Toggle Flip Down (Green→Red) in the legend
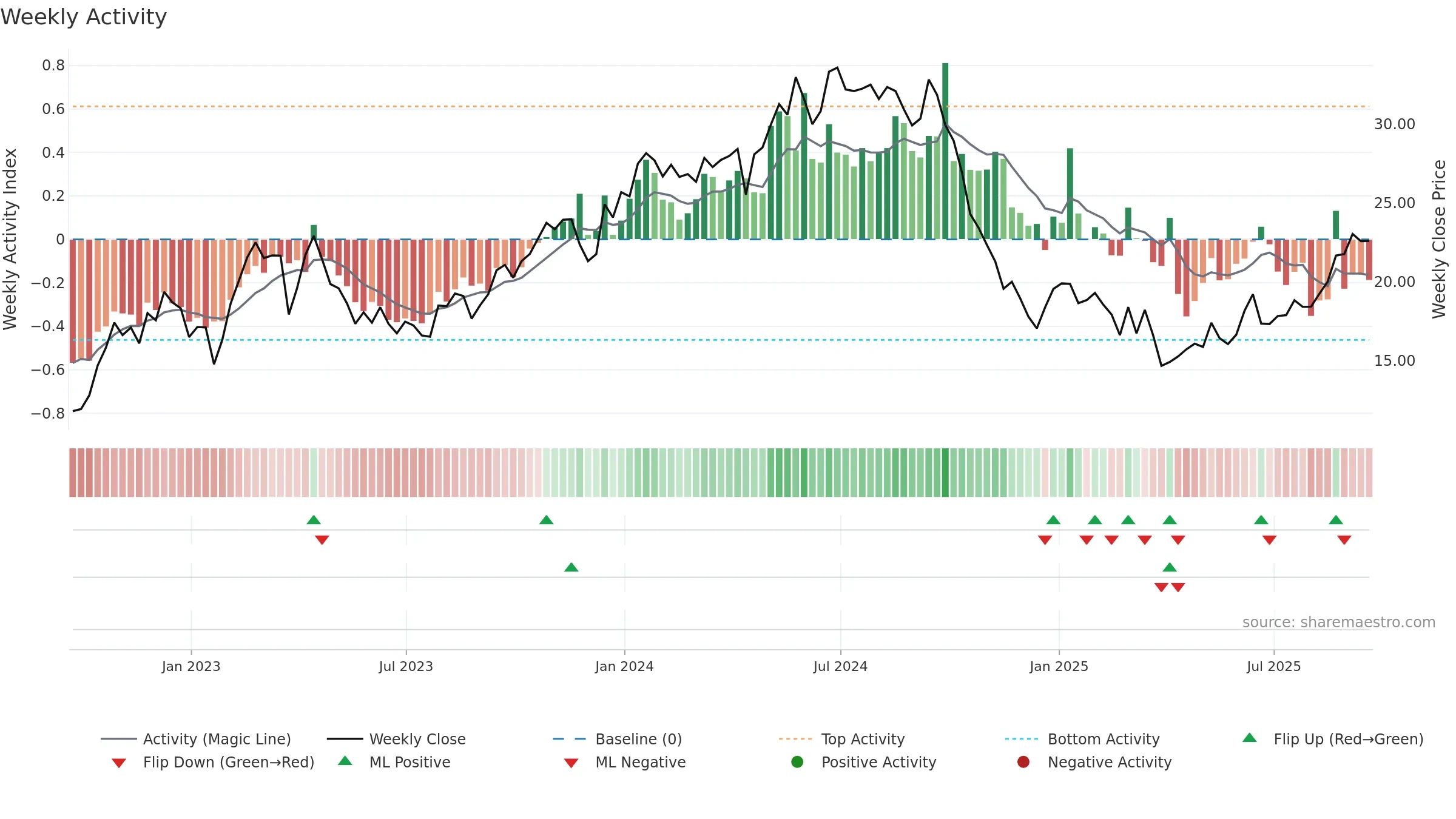Viewport: 1456px width, 819px height. click(212, 762)
